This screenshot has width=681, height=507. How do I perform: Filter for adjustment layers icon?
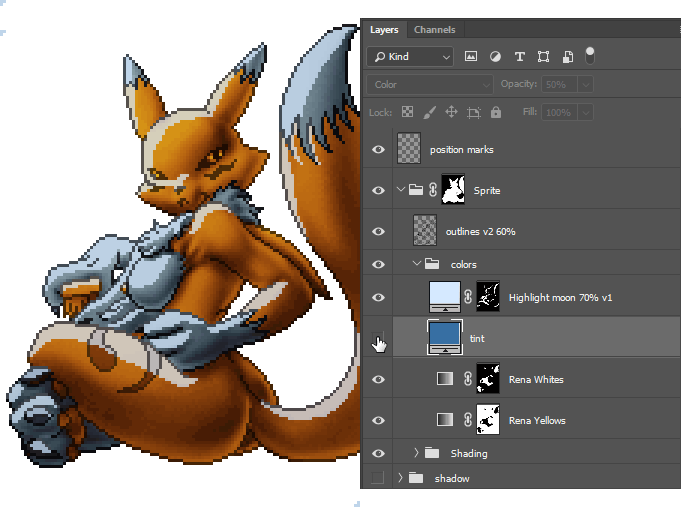pos(495,57)
